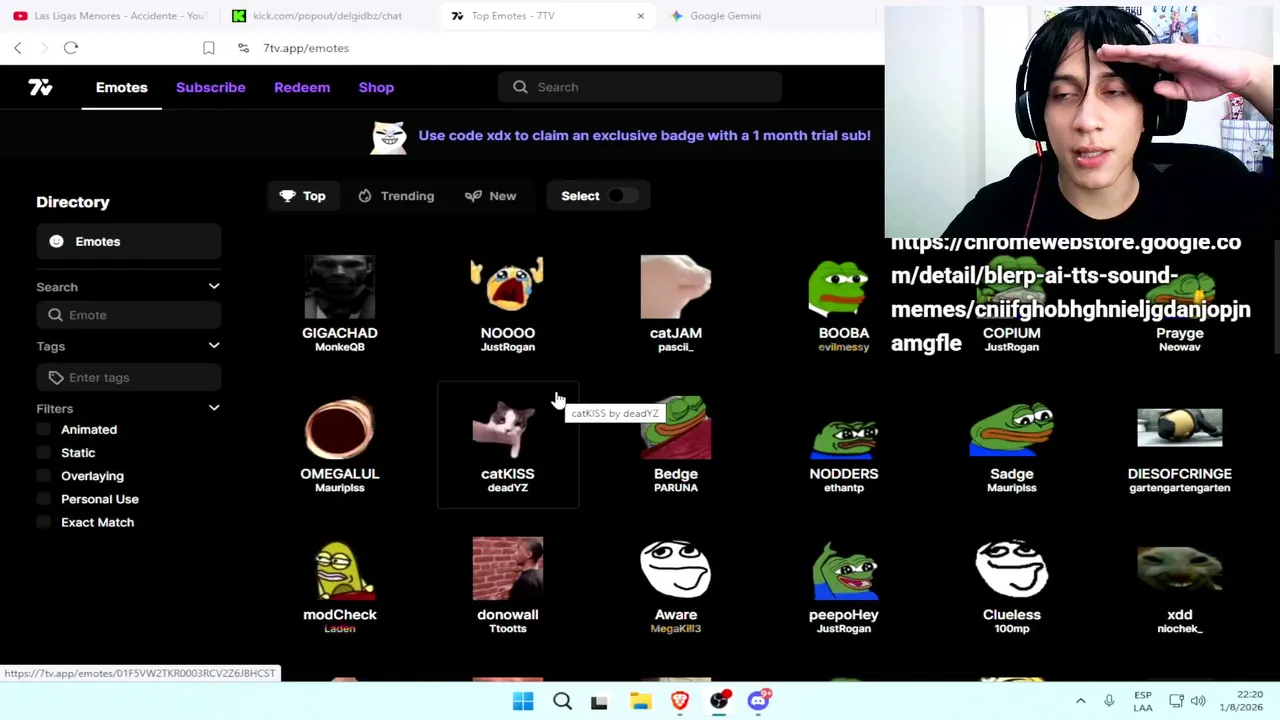This screenshot has width=1280, height=720.
Task: Click the microphone icon in the system tray
Action: [1109, 701]
